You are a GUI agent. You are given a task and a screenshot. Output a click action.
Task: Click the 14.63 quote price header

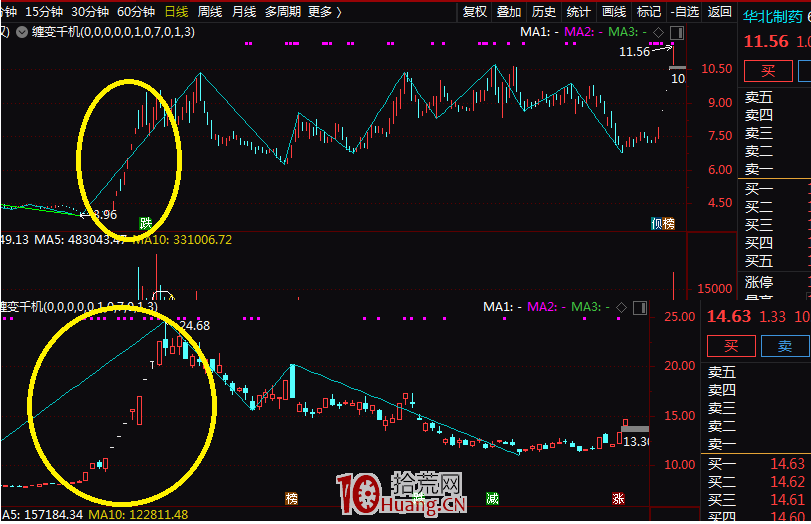click(728, 316)
